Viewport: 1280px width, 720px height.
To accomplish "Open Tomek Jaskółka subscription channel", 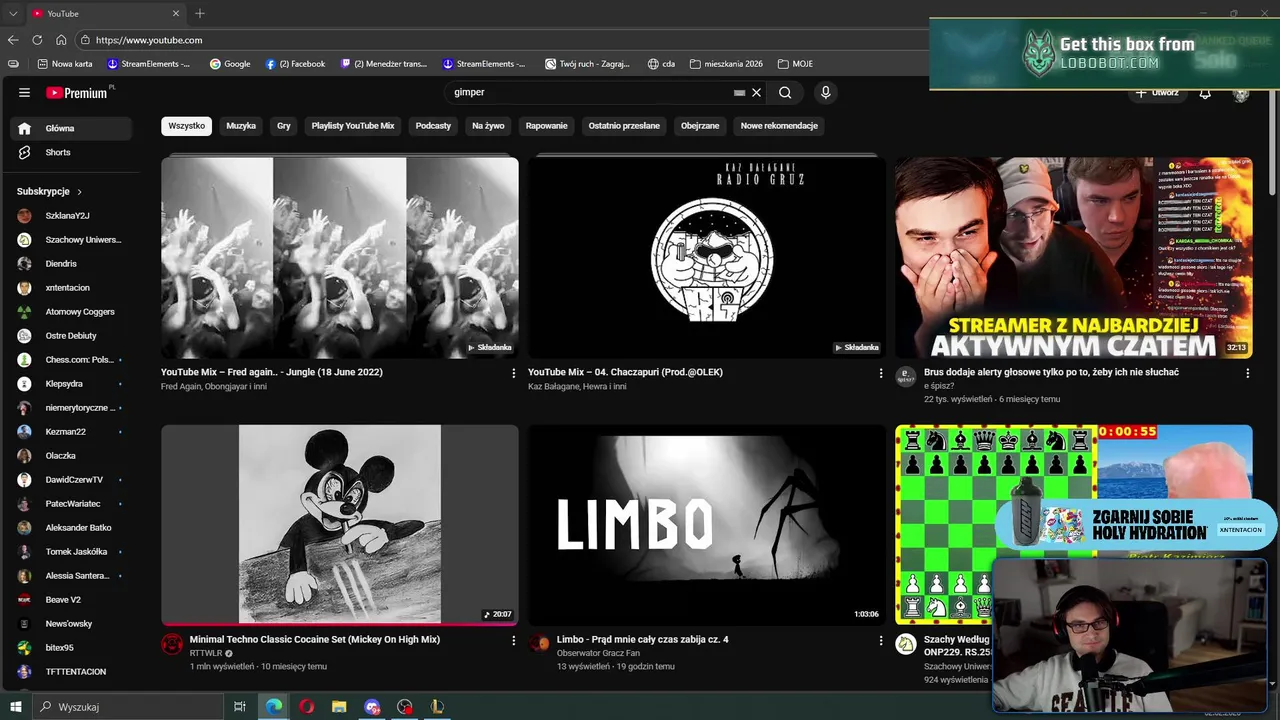I will (x=71, y=552).
